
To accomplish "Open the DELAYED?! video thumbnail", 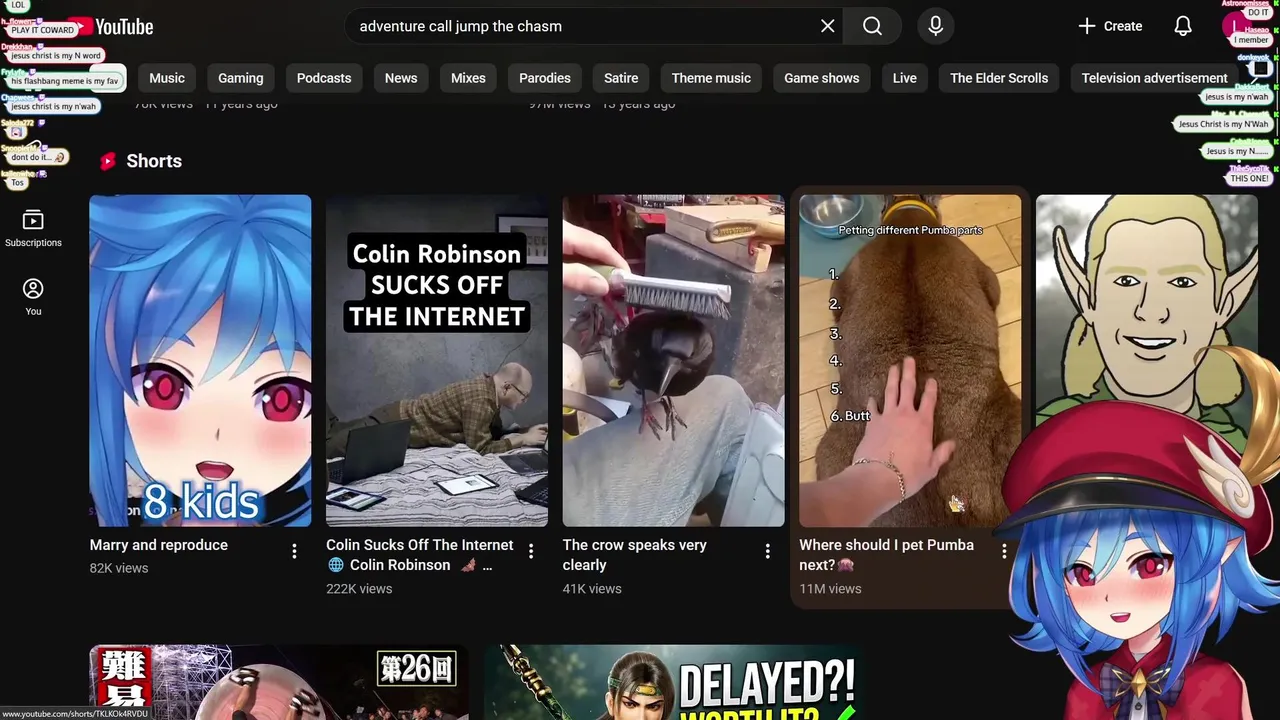I will (x=674, y=682).
